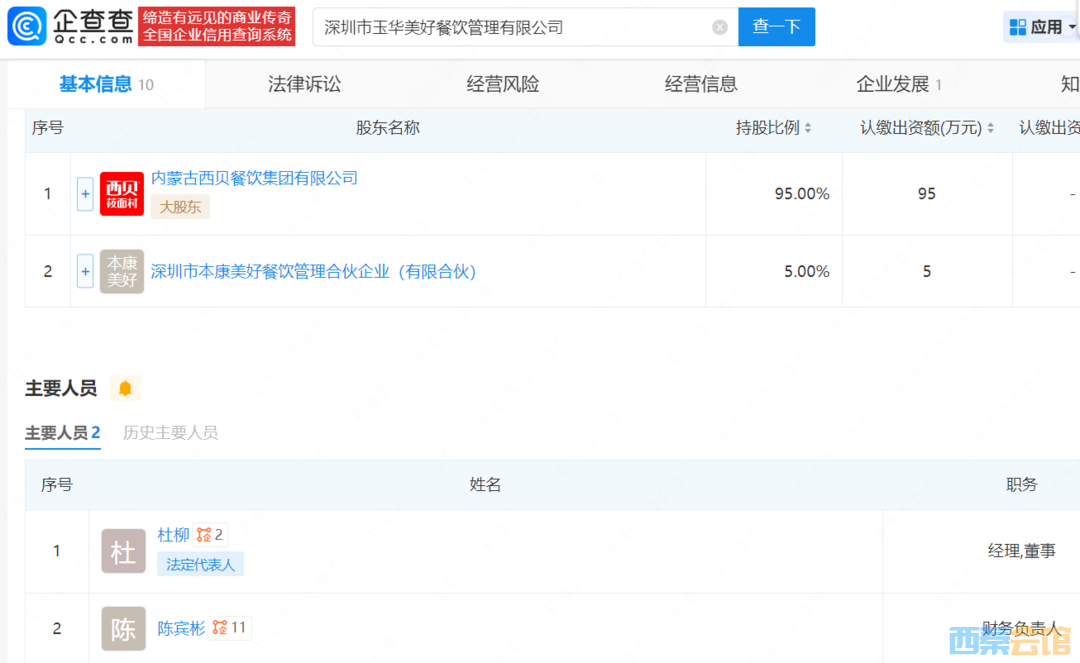Click the Qcc.com logo icon
The image size is (1080, 663).
tap(27, 27)
